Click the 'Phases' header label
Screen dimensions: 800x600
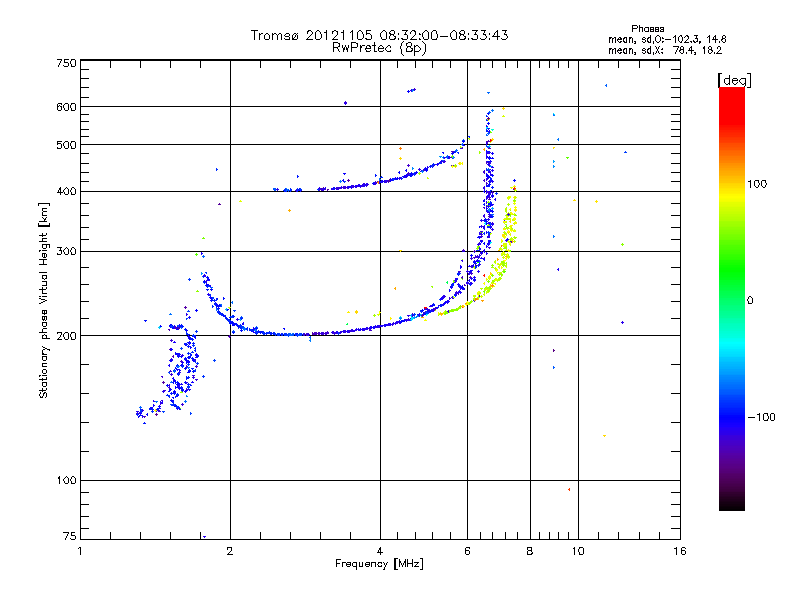coord(647,29)
